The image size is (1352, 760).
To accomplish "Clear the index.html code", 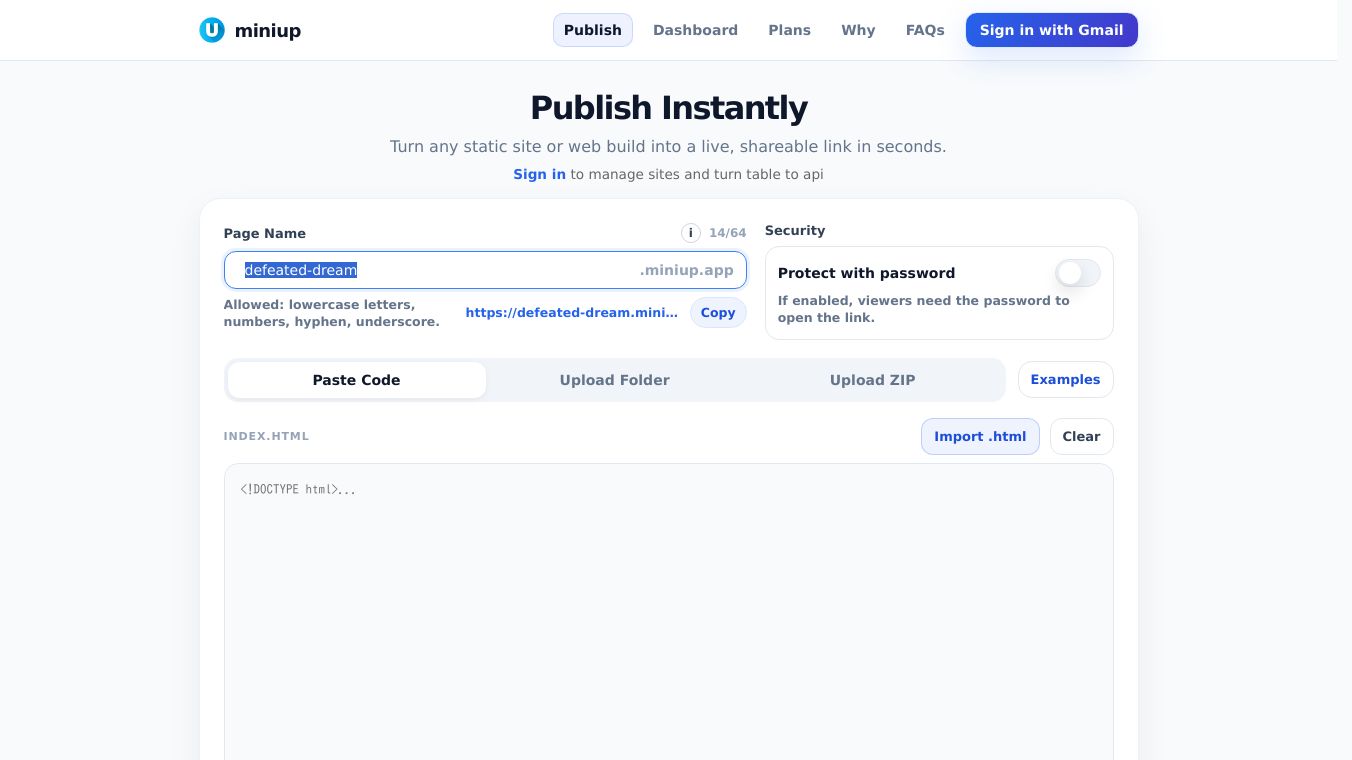I will [x=1081, y=437].
